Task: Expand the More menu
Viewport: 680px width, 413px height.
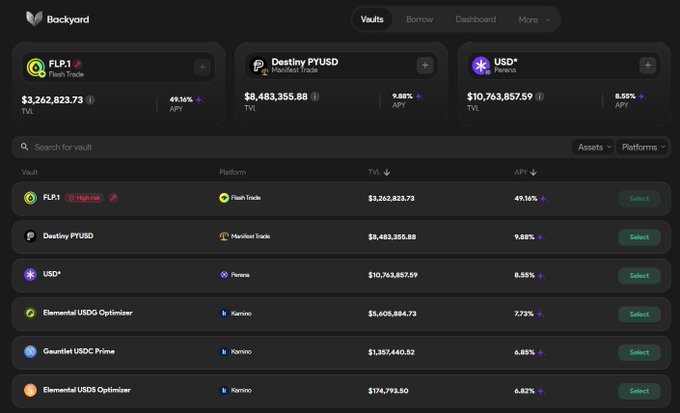Action: pos(534,20)
